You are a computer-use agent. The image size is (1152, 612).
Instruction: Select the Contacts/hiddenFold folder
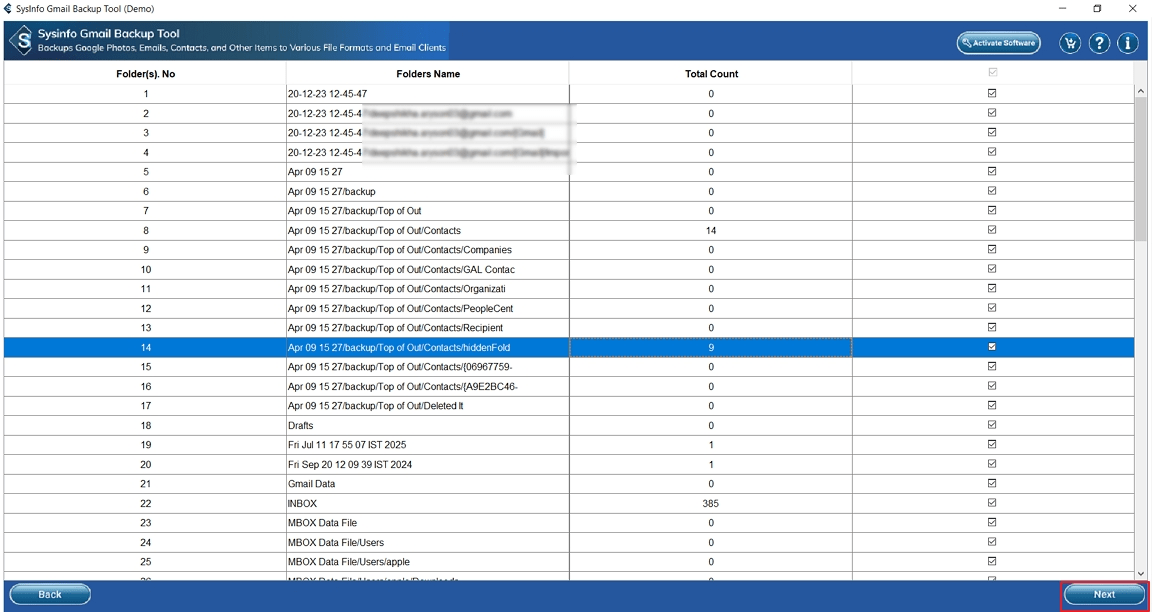point(399,347)
